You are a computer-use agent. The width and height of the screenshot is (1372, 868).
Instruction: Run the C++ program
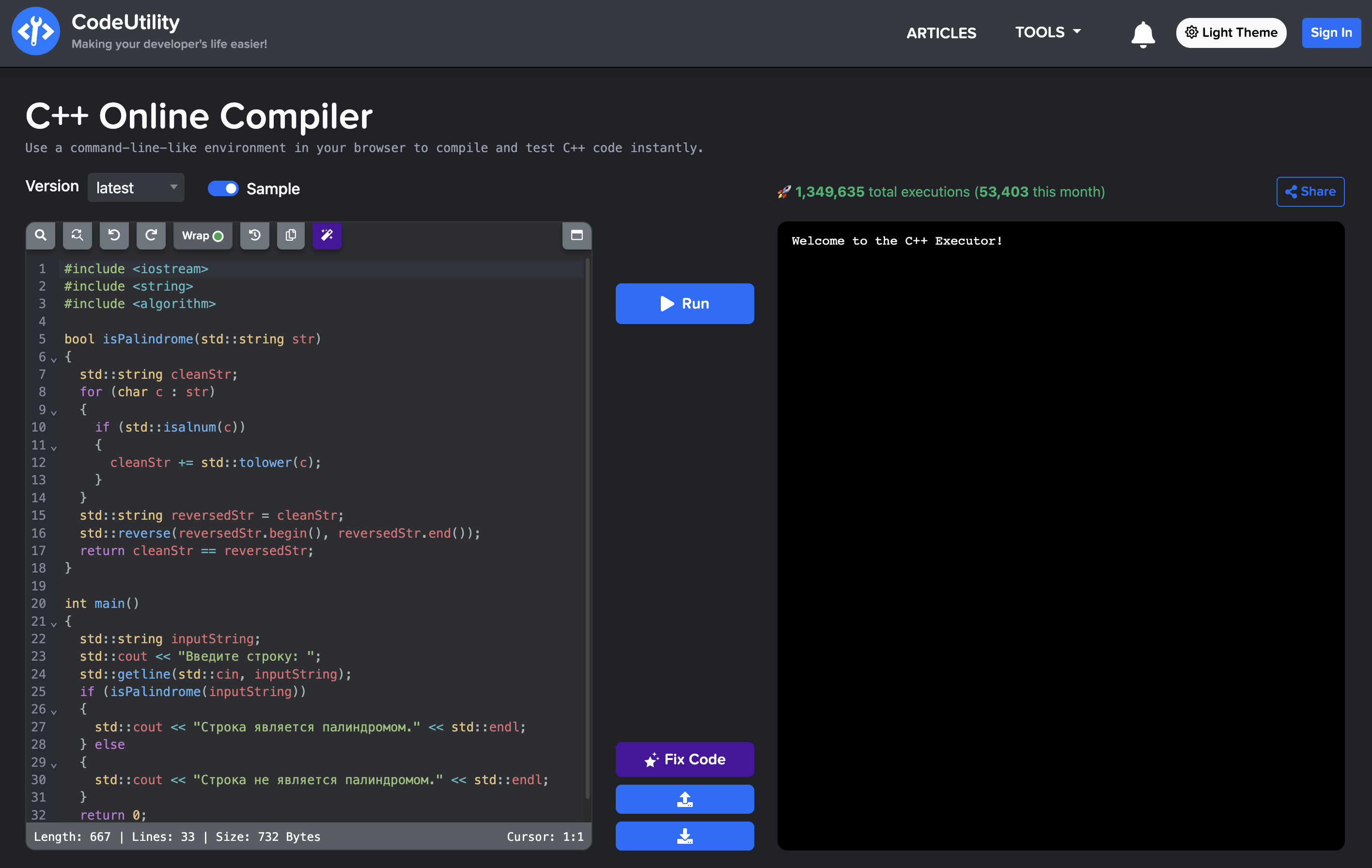coord(684,304)
